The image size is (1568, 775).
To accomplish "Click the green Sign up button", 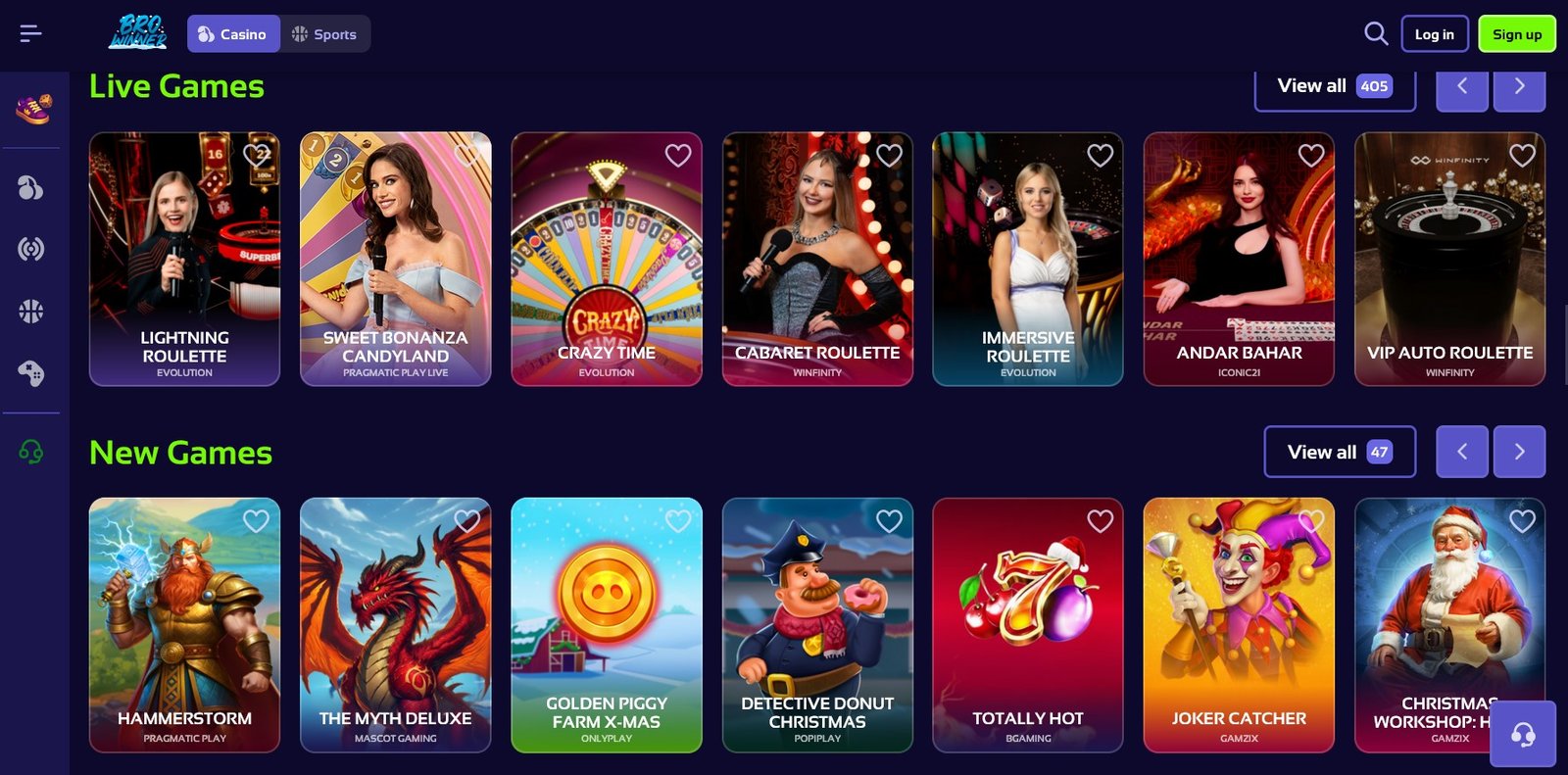I will point(1517,34).
